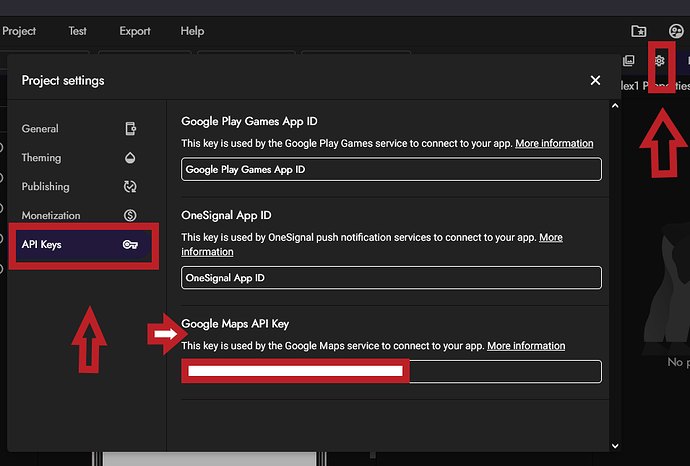Image resolution: width=690 pixels, height=466 pixels.
Task: Click the scrollbar down arrow in settings
Action: pos(614,446)
